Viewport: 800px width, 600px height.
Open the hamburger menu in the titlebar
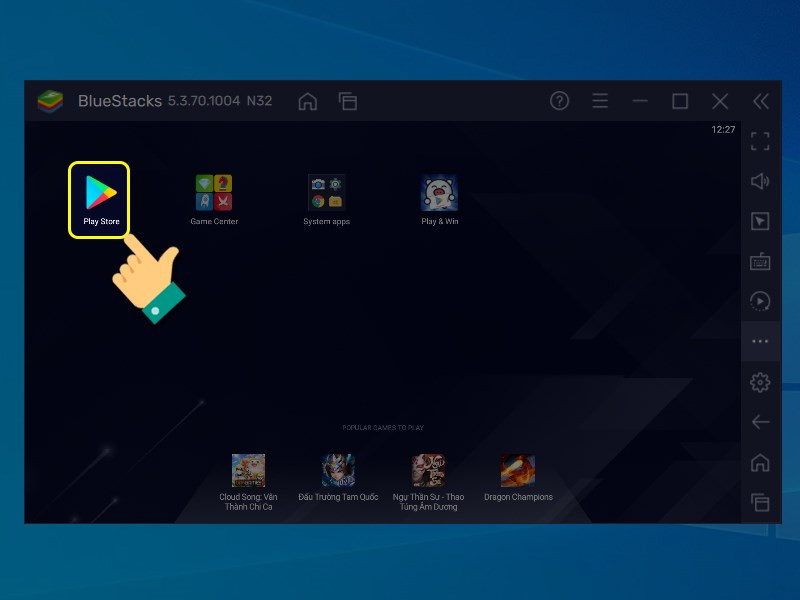pyautogui.click(x=599, y=101)
